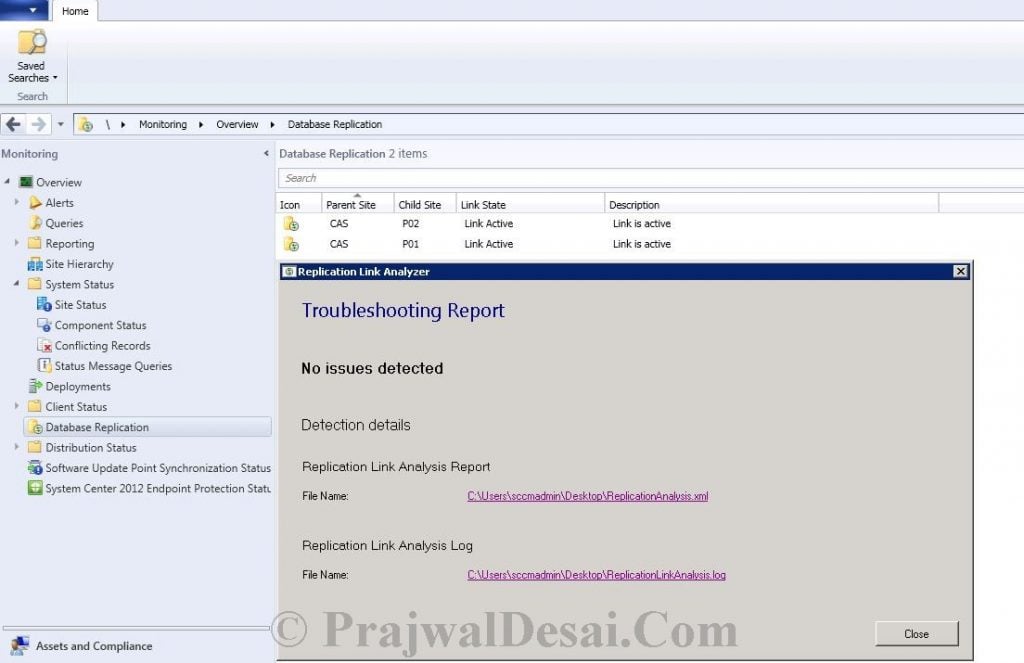Sort by the Link State column header
The image size is (1024, 663).
coord(530,204)
